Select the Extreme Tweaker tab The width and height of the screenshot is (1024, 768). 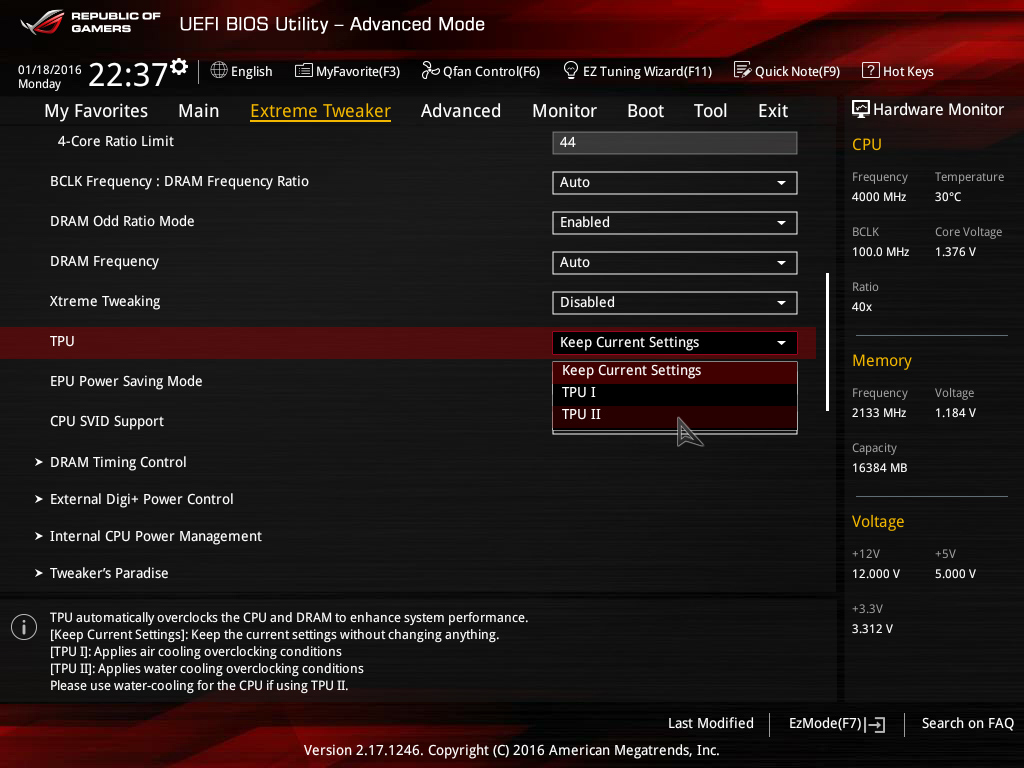pos(321,111)
